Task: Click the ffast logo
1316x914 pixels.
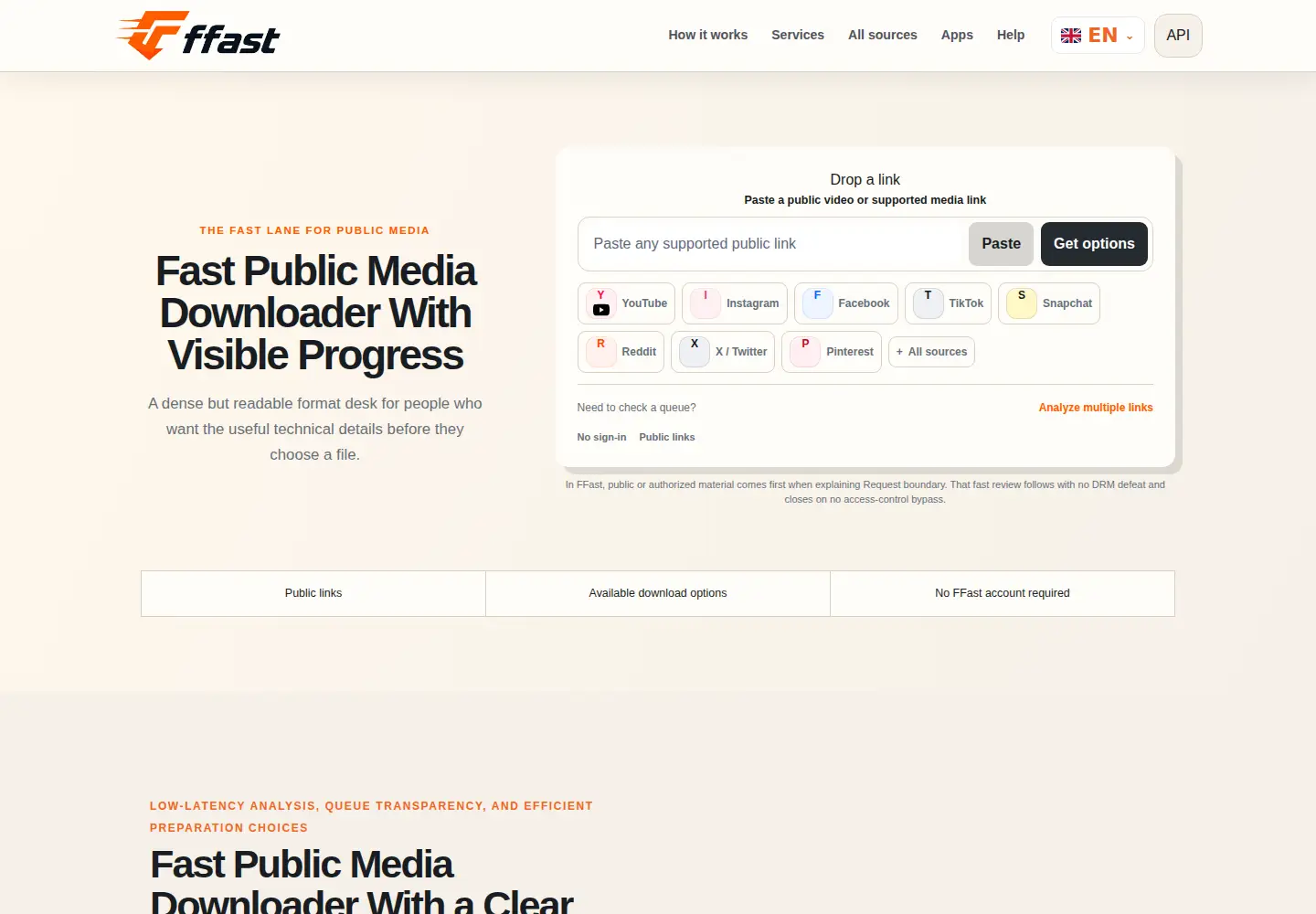Action: pos(198,36)
